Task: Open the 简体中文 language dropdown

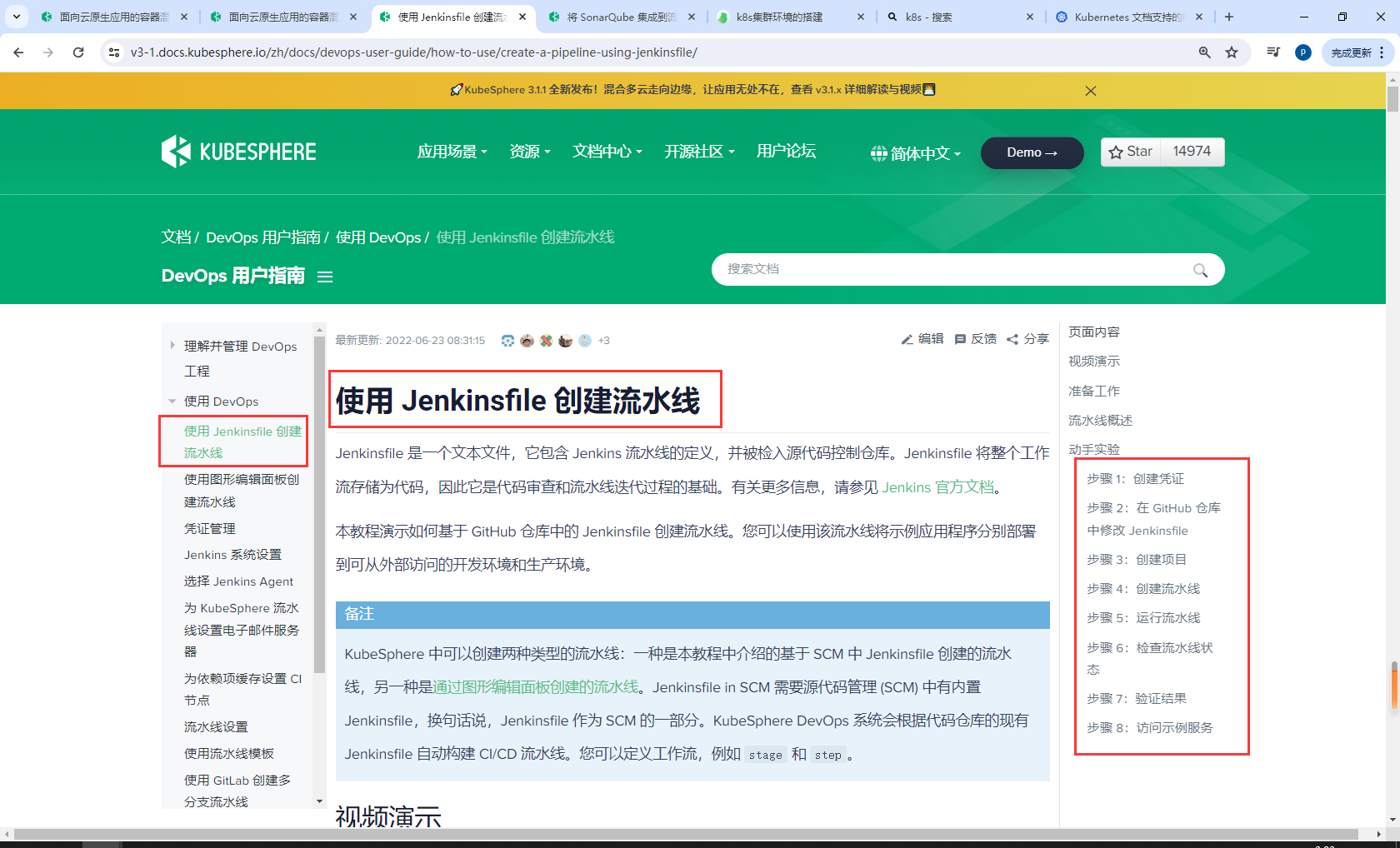Action: pyautogui.click(x=916, y=153)
